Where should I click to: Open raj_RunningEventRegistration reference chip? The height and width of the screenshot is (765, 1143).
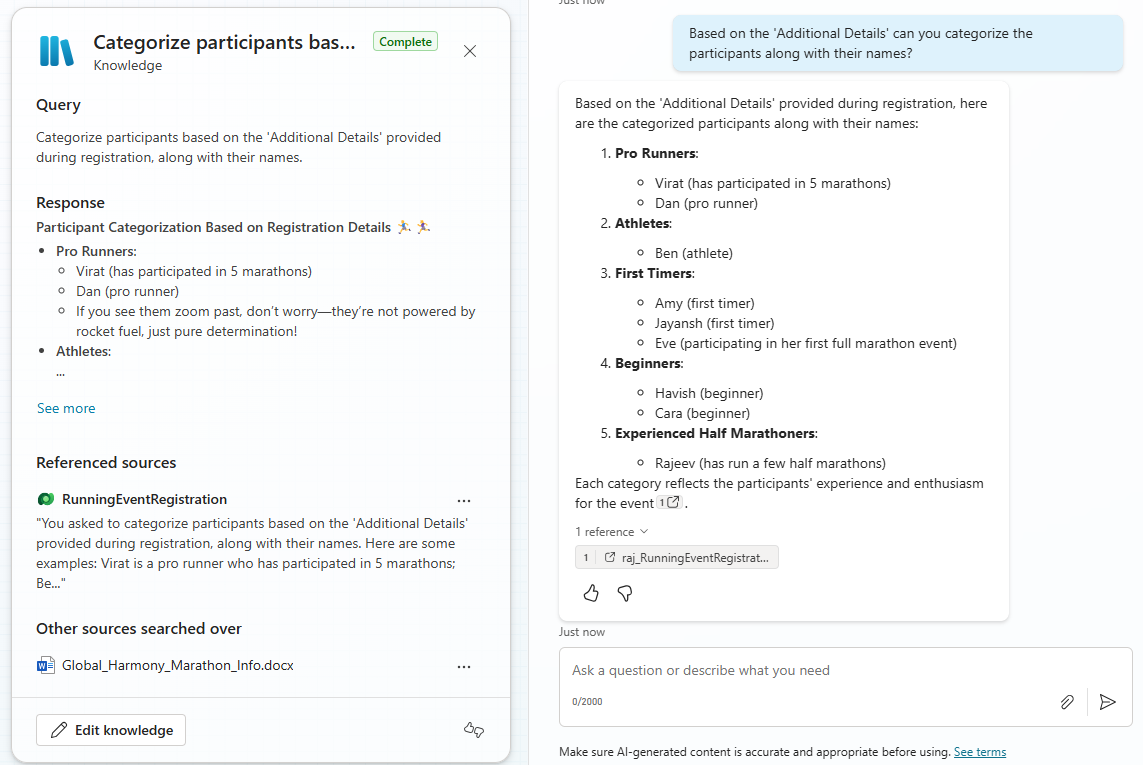[677, 558]
